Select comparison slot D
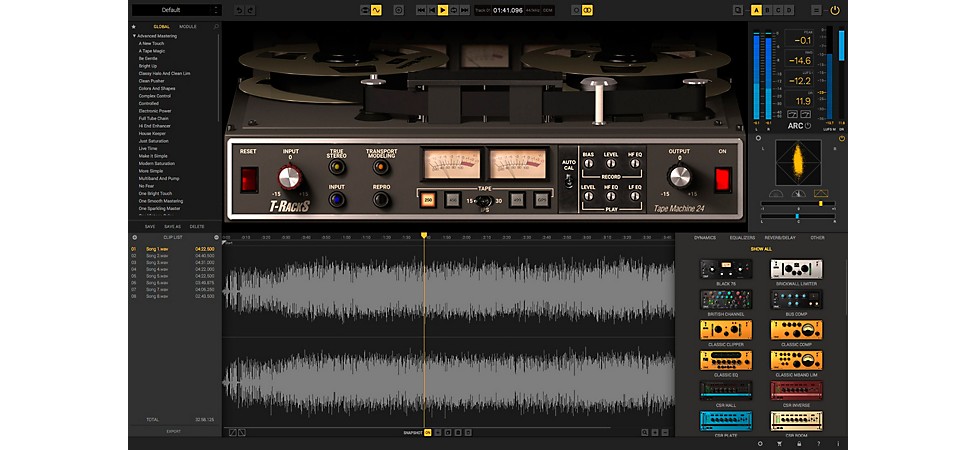 coord(789,10)
